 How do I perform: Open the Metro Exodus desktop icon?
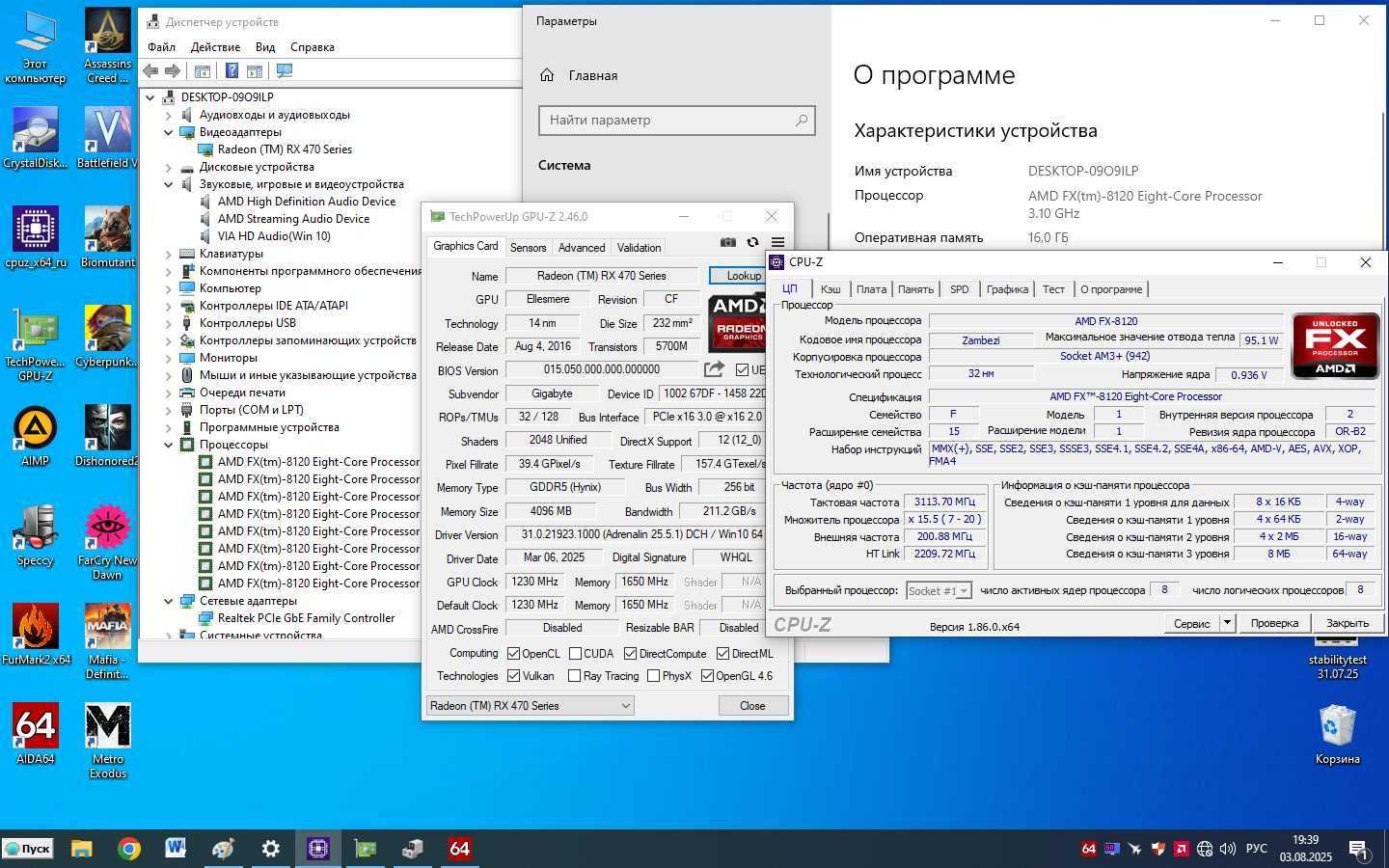(x=108, y=741)
